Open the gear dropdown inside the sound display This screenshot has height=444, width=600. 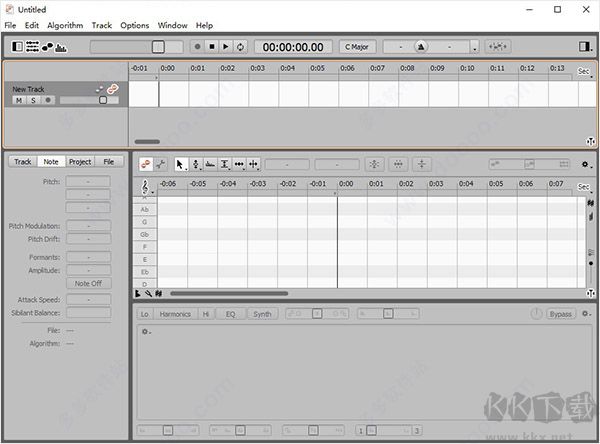tap(146, 331)
